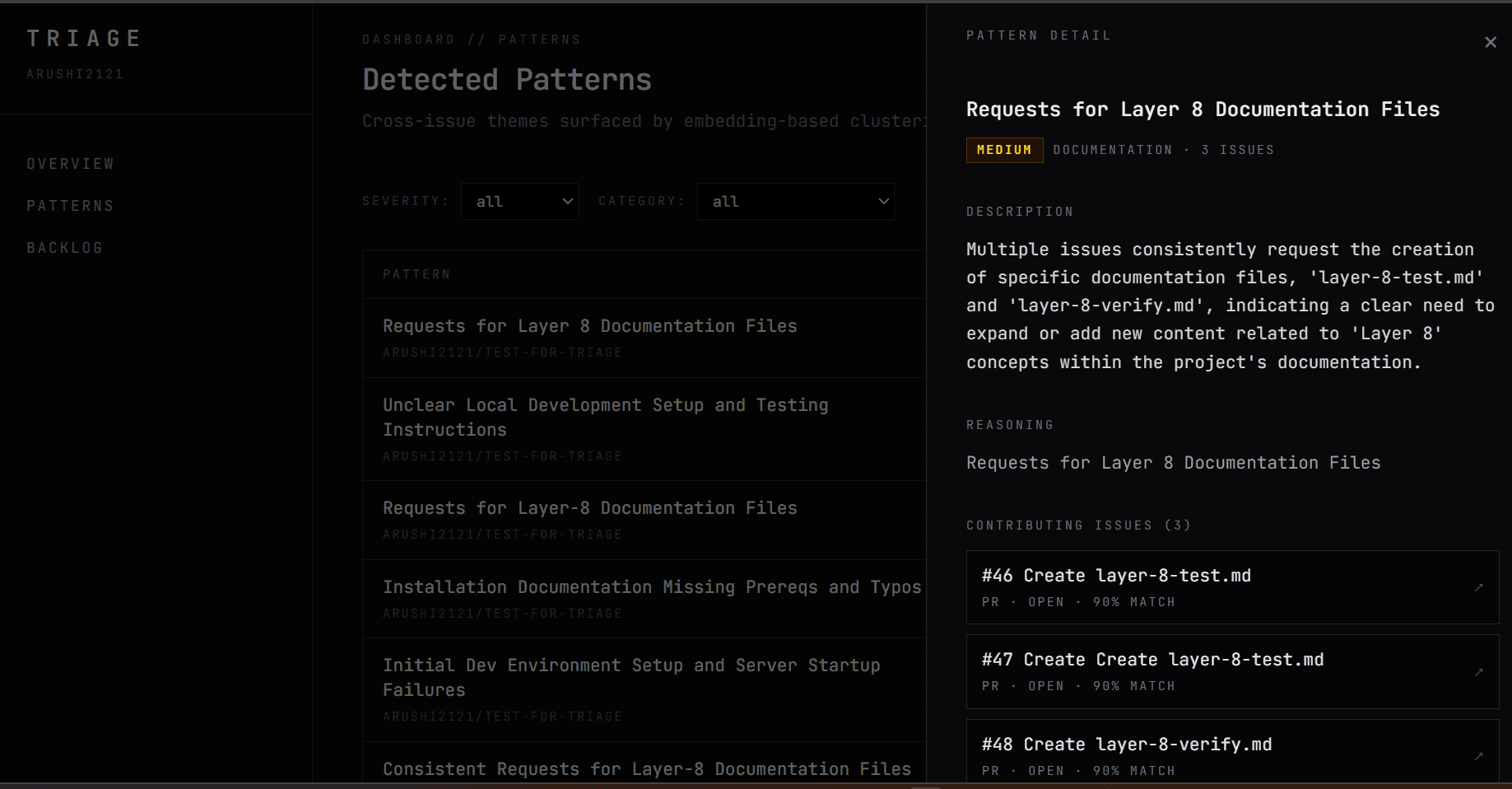Go to Backlog in sidebar
The width and height of the screenshot is (1512, 789).
pos(64,248)
